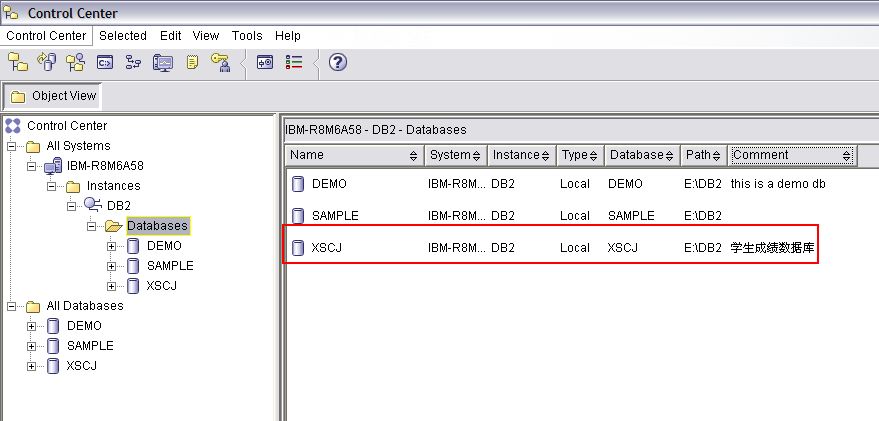Open the Help menu
879x421 pixels.
(x=288, y=35)
